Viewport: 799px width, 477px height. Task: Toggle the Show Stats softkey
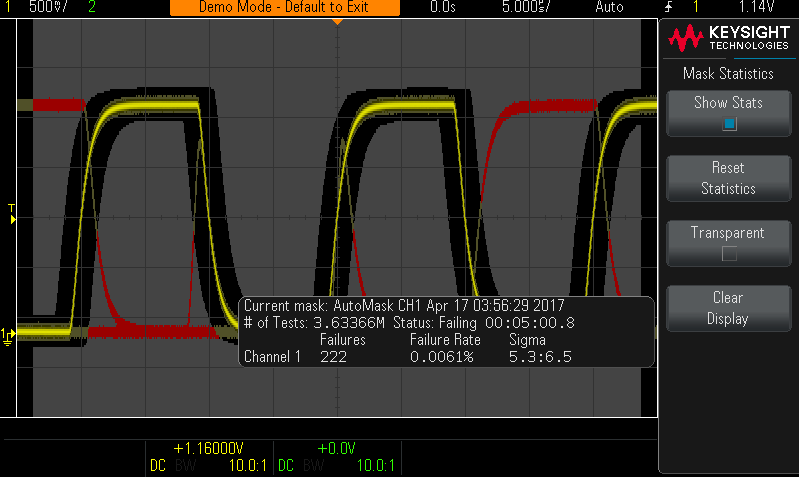point(728,112)
